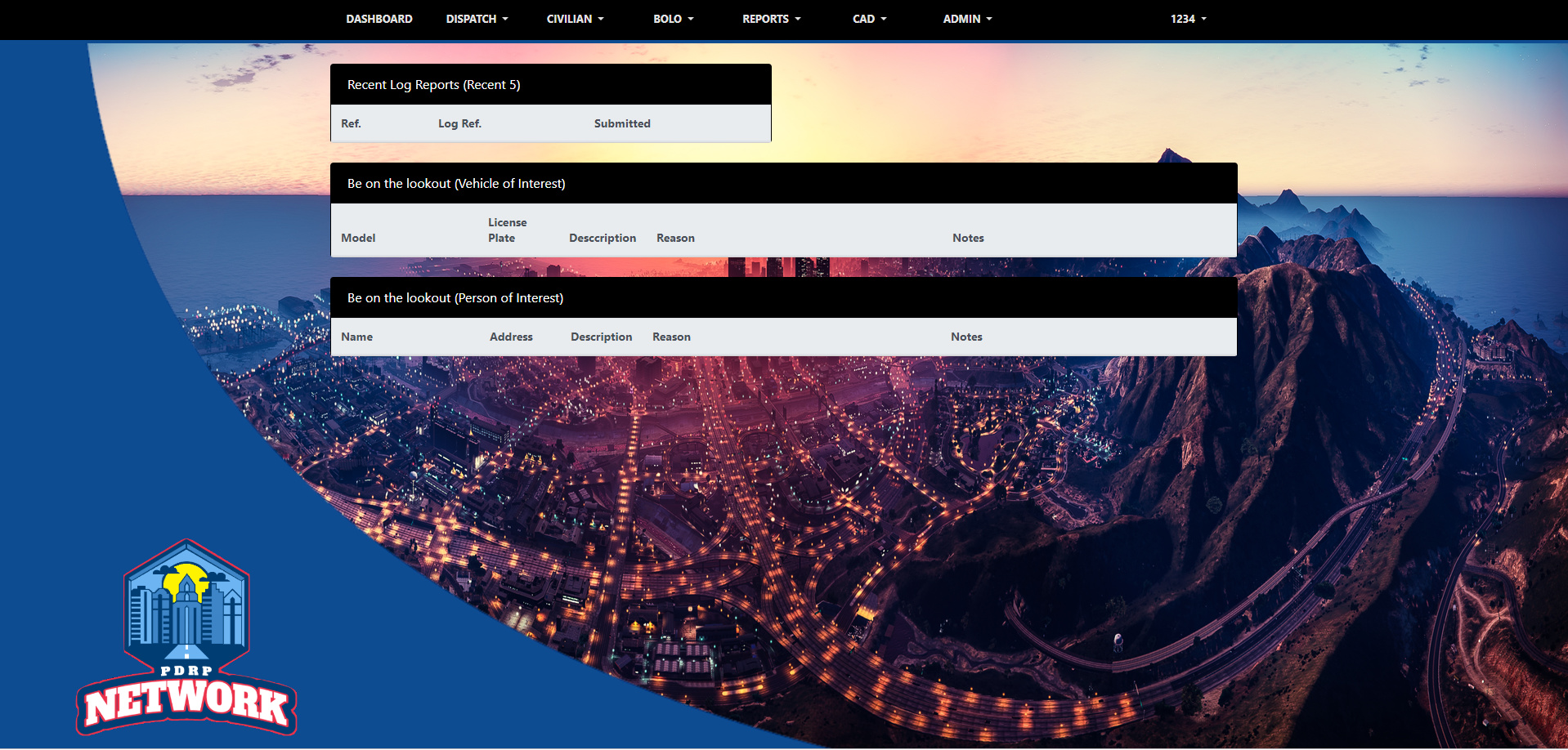
Task: Click the Address column header
Action: (511, 337)
